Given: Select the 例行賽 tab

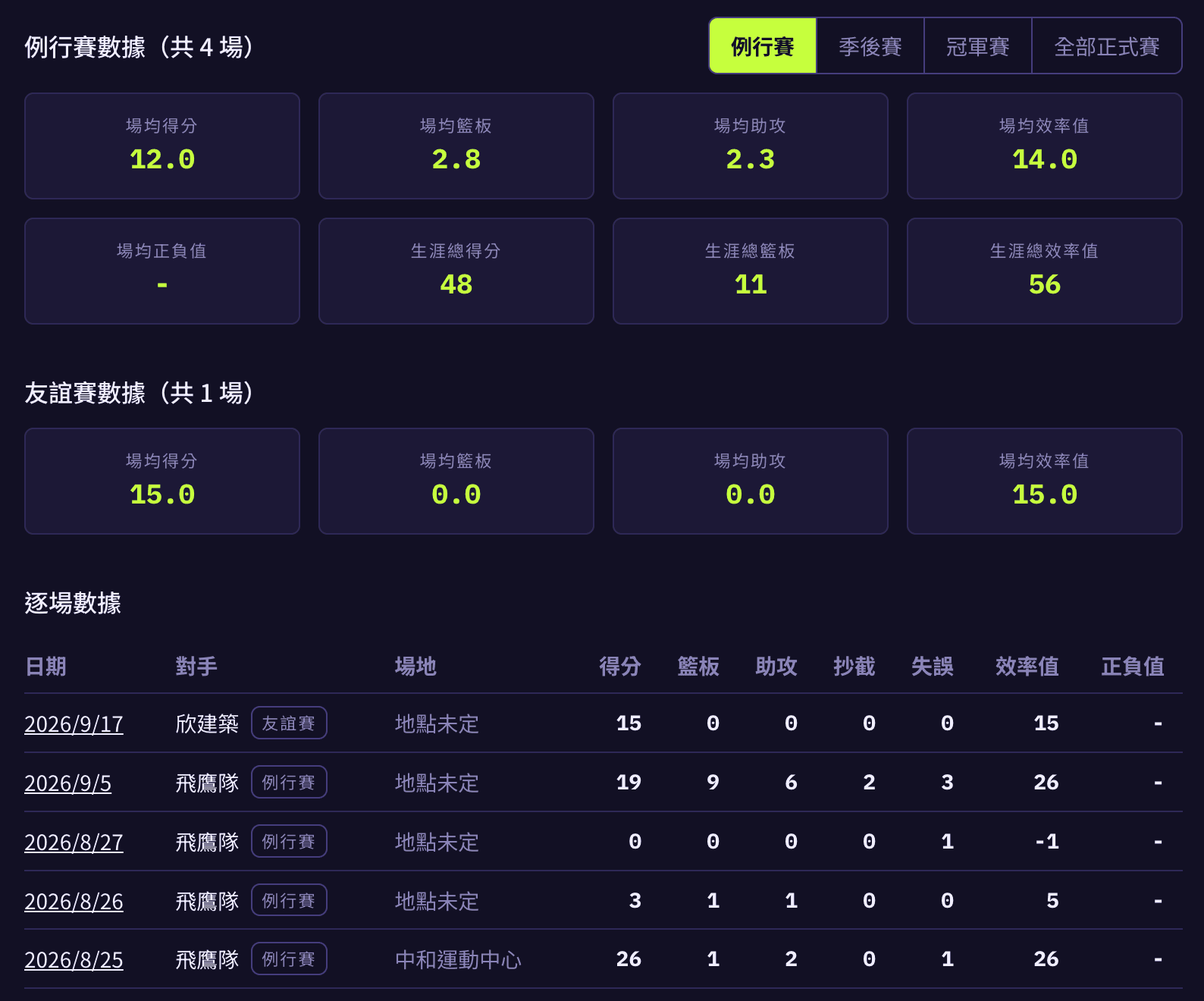Looking at the screenshot, I should 763,46.
